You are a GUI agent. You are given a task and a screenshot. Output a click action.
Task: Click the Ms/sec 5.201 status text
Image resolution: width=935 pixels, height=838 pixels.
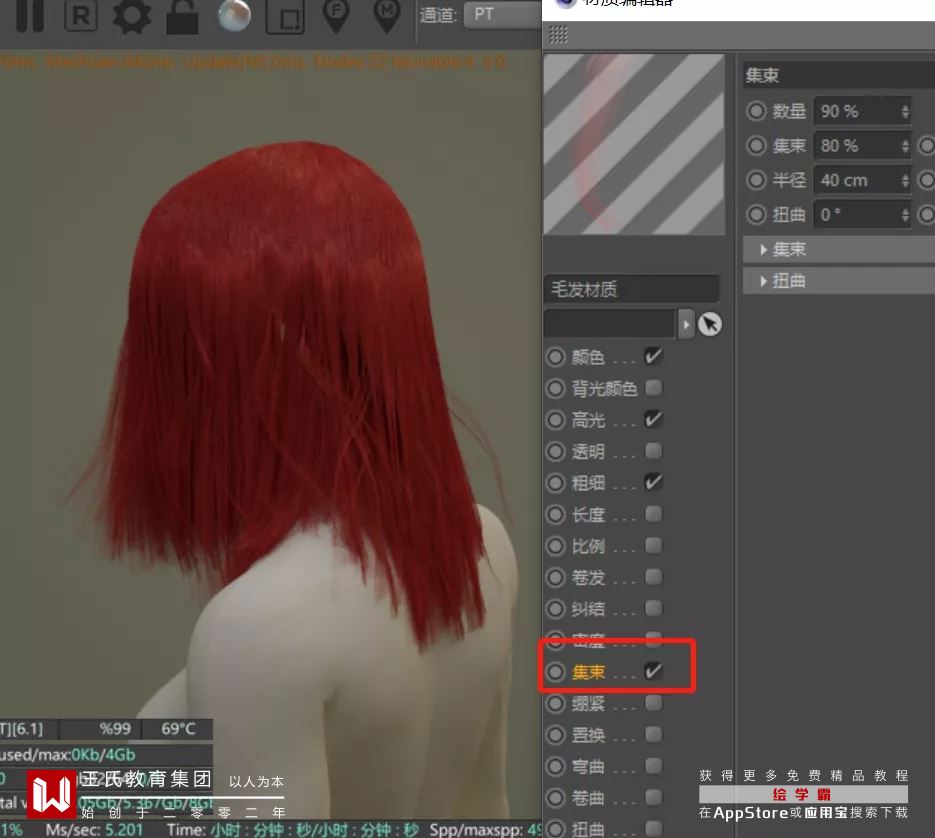coord(94,830)
